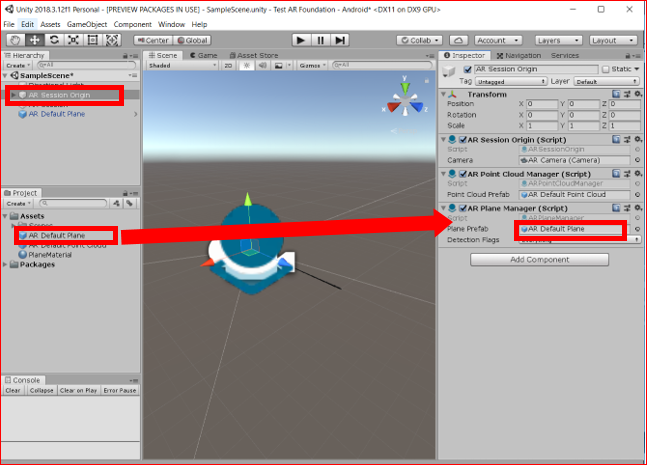Expand the Packages folder
Viewport: 647px width, 465px height.
[x=5, y=264]
